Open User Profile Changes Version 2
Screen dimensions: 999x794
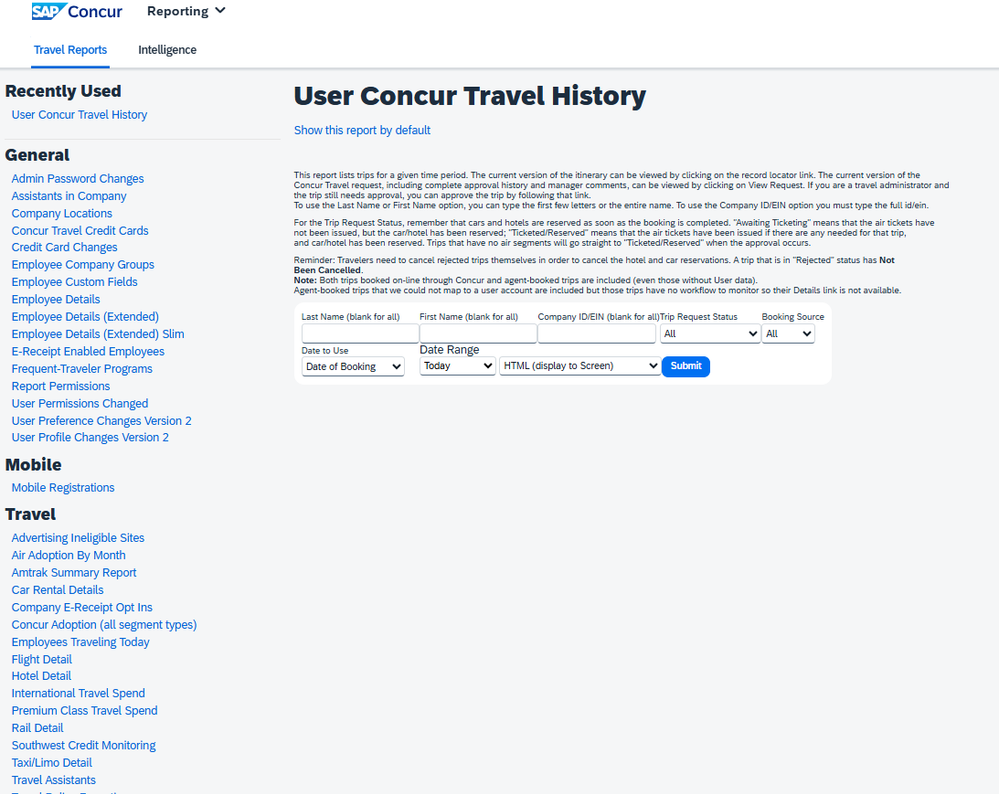90,437
